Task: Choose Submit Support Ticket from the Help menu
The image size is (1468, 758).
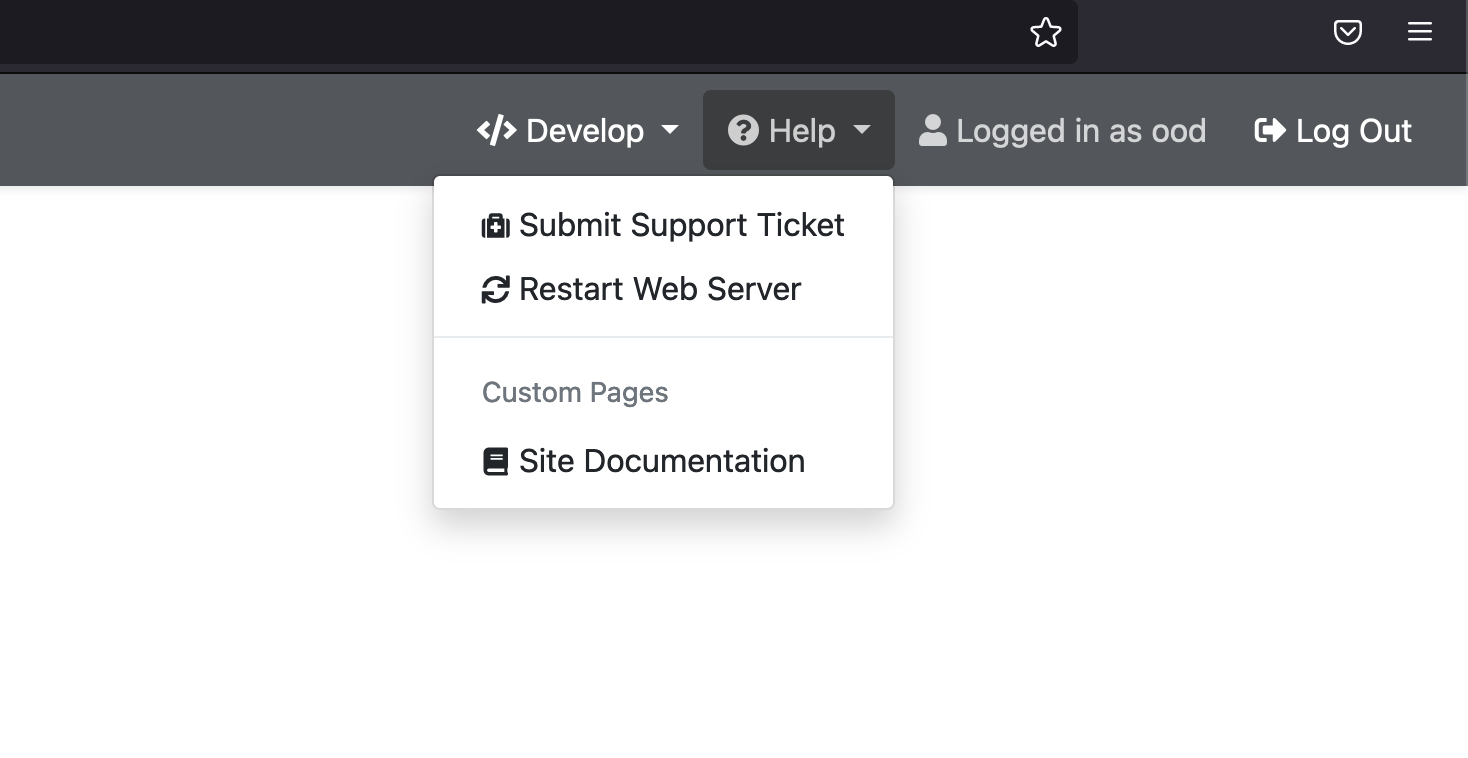Action: [x=681, y=225]
